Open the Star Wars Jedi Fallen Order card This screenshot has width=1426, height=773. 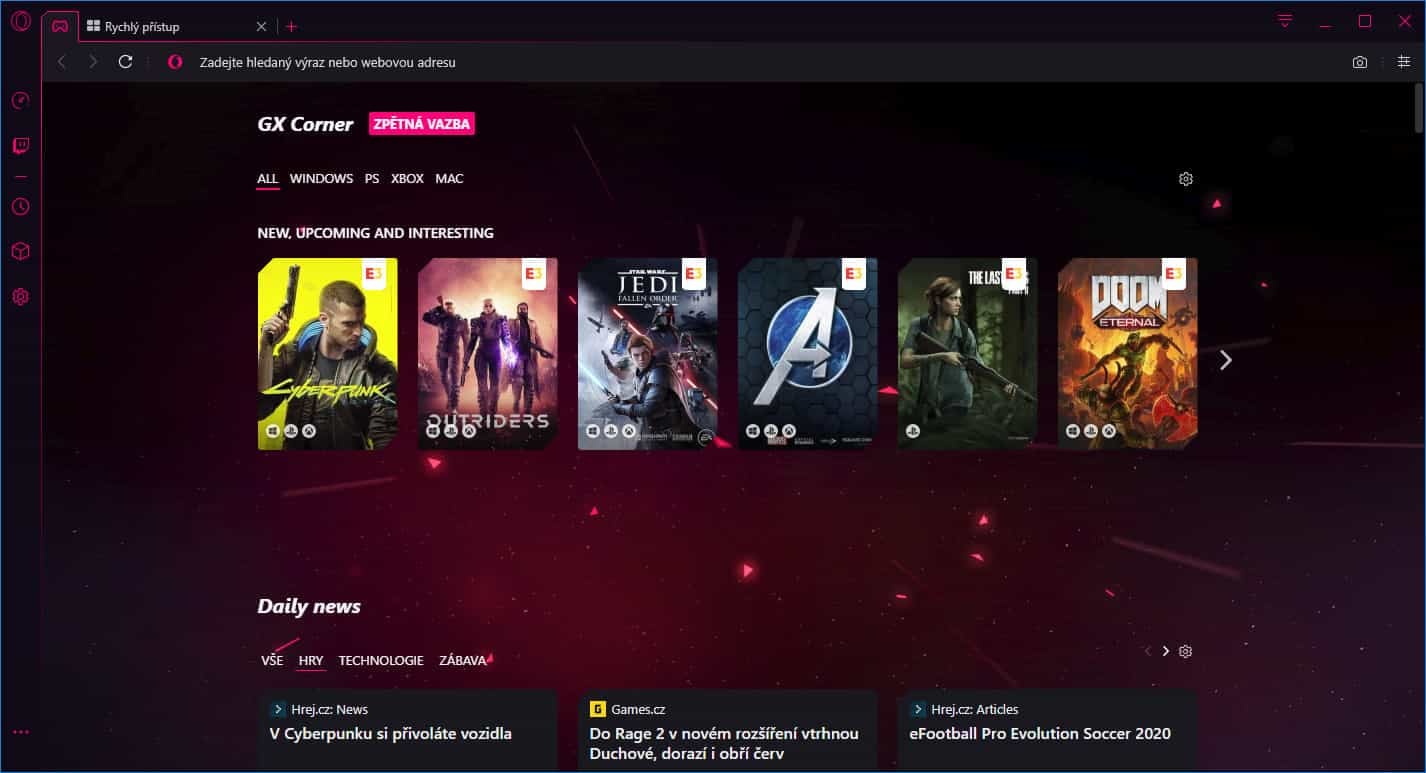coord(648,354)
